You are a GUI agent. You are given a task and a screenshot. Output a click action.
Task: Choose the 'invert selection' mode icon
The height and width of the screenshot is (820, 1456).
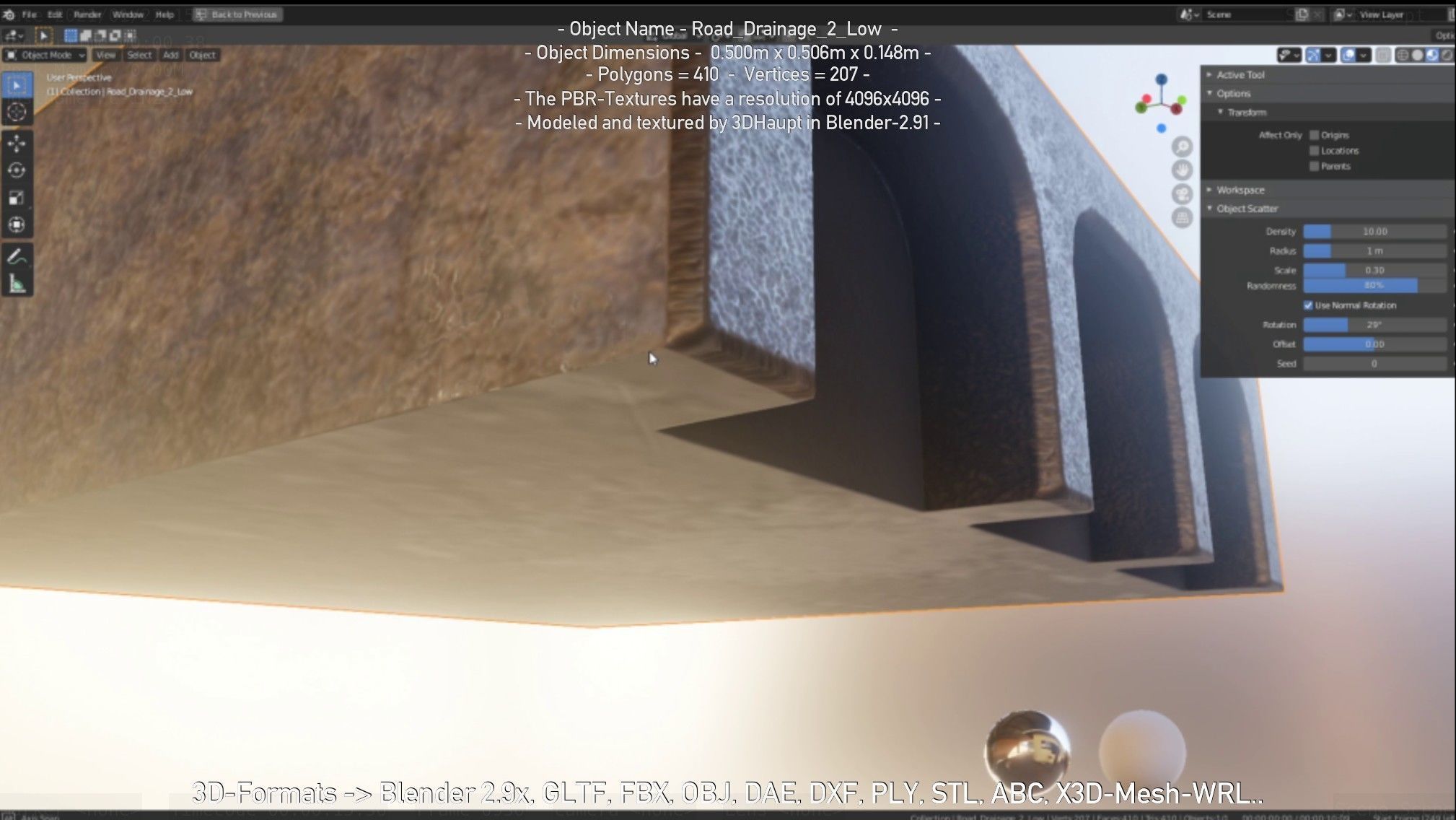coord(114,35)
